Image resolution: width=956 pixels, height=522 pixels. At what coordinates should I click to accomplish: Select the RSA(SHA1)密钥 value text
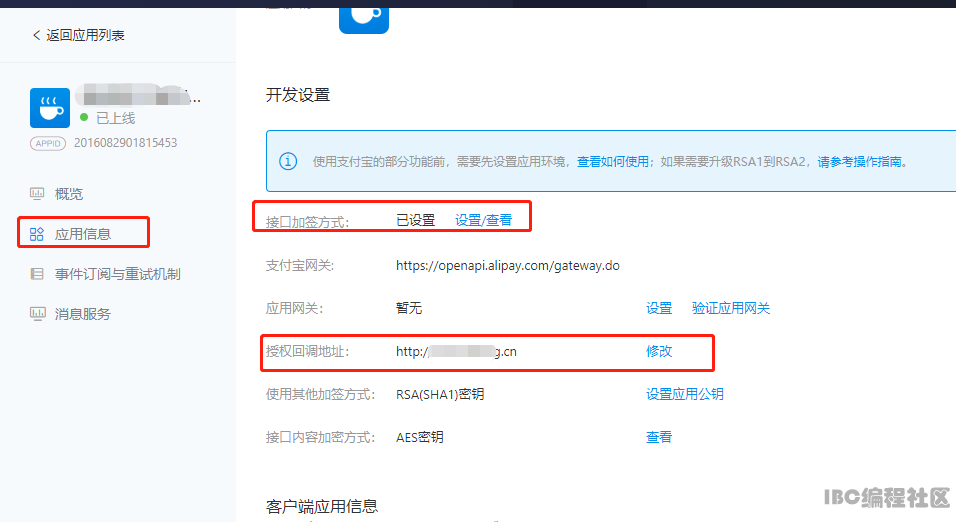click(x=440, y=395)
